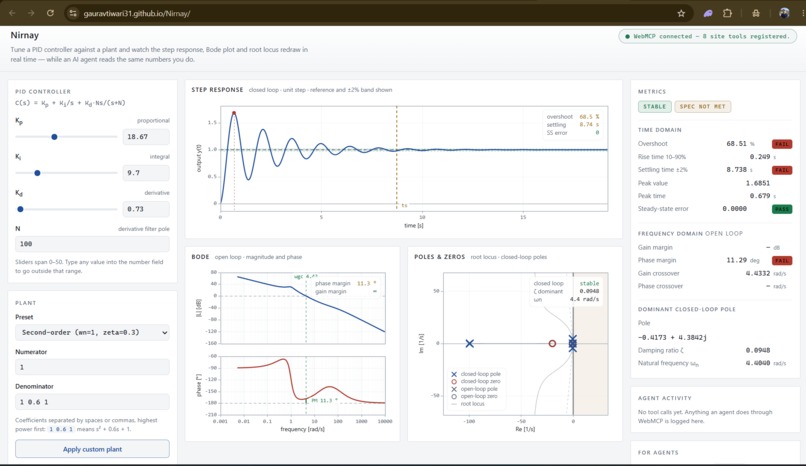The height and width of the screenshot is (466, 806).
Task: Click the SPEC NOT MET badge
Action: (x=703, y=106)
